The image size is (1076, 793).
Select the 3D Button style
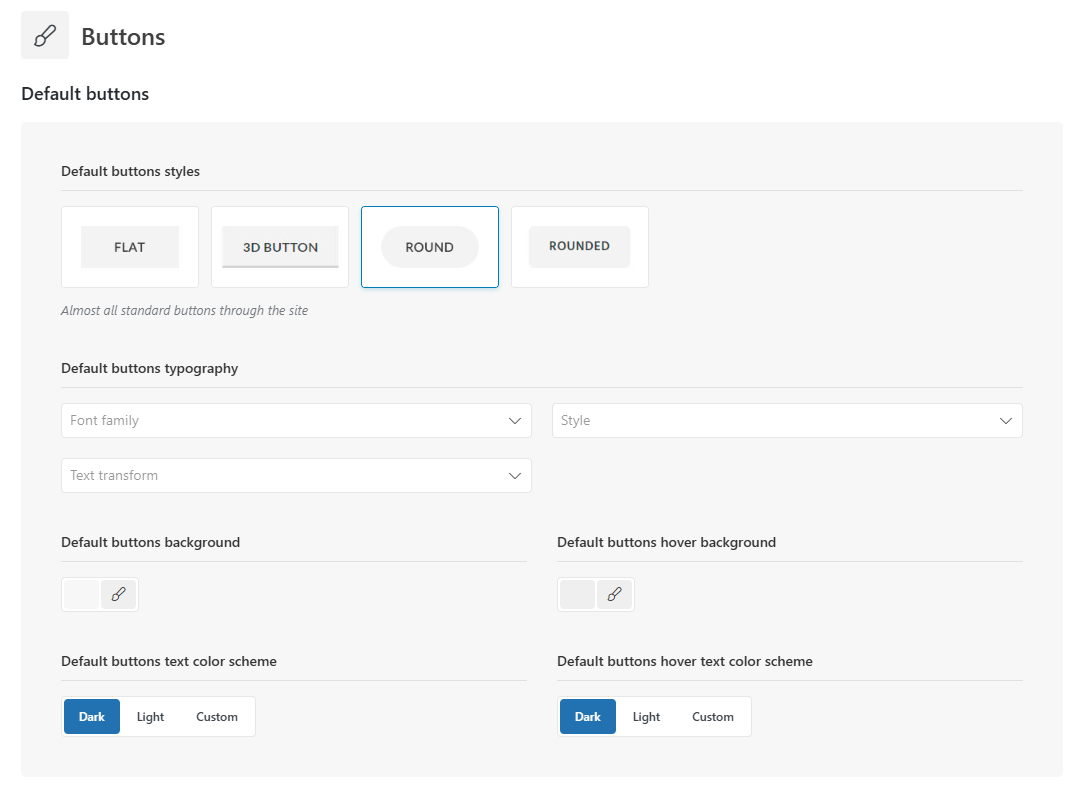(280, 247)
